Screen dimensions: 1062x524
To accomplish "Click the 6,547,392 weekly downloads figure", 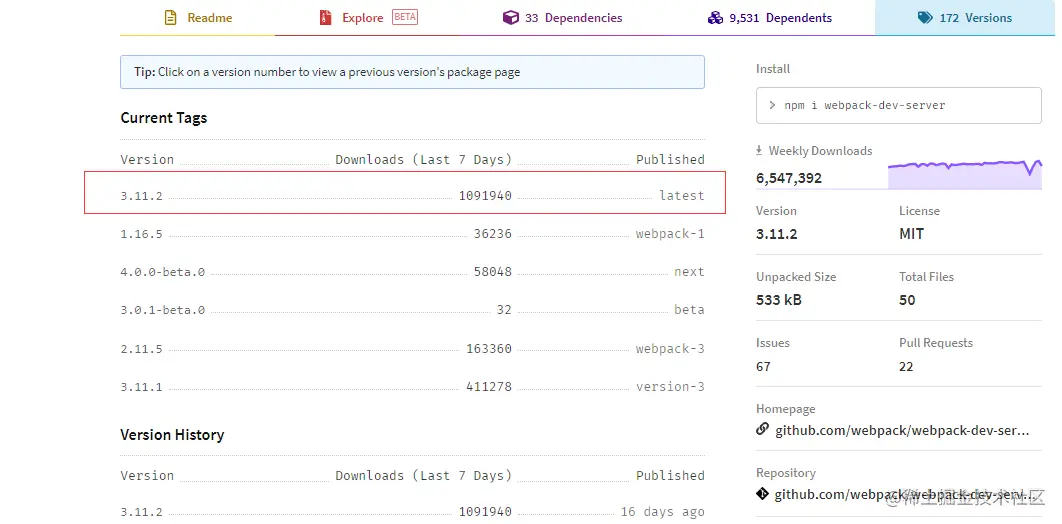I will click(x=789, y=179).
